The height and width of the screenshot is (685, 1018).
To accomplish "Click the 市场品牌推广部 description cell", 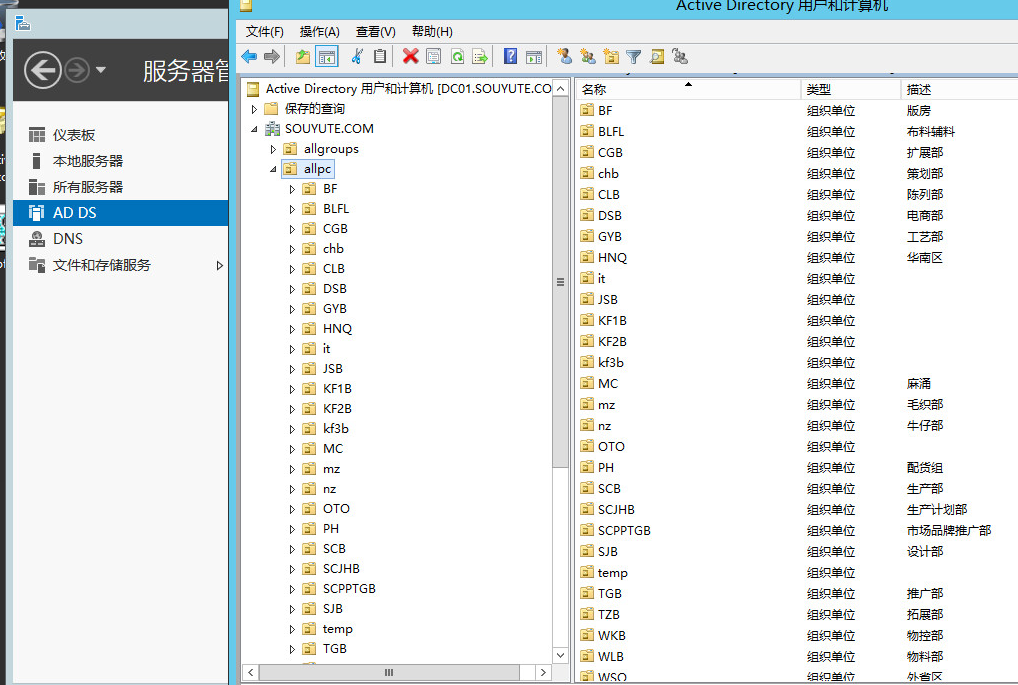I will pyautogui.click(x=949, y=530).
